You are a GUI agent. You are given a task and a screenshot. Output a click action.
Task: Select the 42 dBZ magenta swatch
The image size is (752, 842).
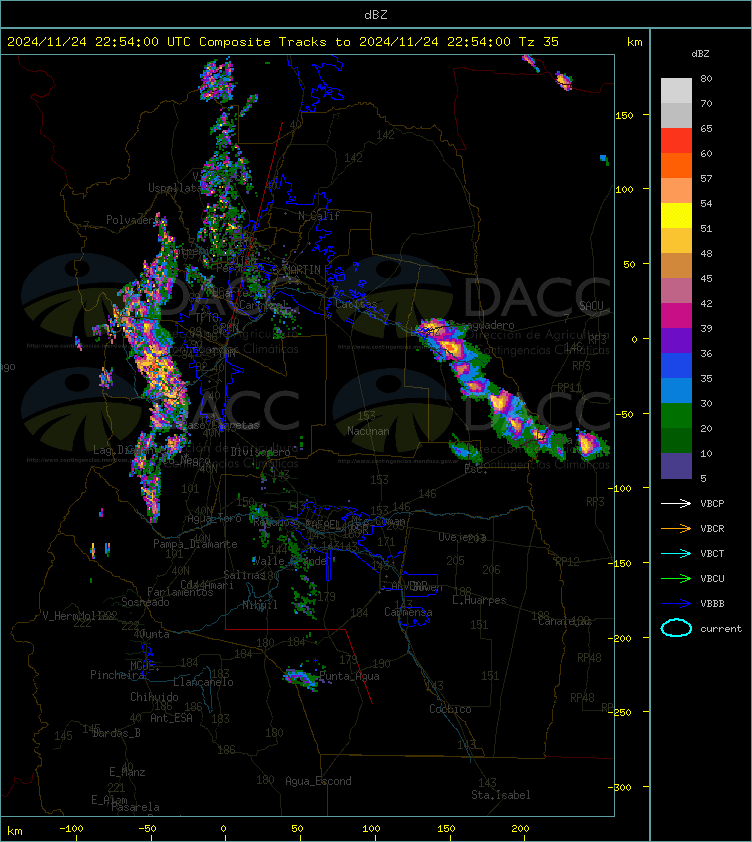click(676, 315)
